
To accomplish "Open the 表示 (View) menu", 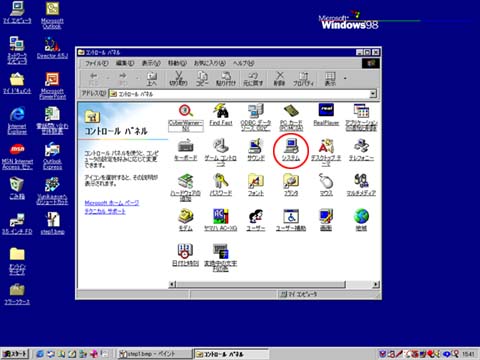I will click(x=151, y=63).
